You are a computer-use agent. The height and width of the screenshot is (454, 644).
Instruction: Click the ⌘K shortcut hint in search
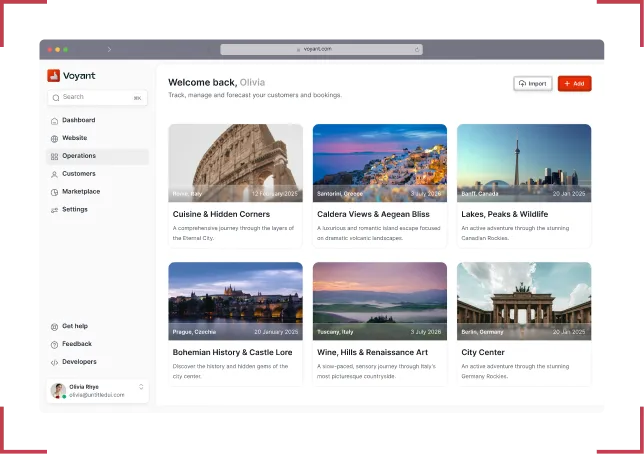pos(137,98)
